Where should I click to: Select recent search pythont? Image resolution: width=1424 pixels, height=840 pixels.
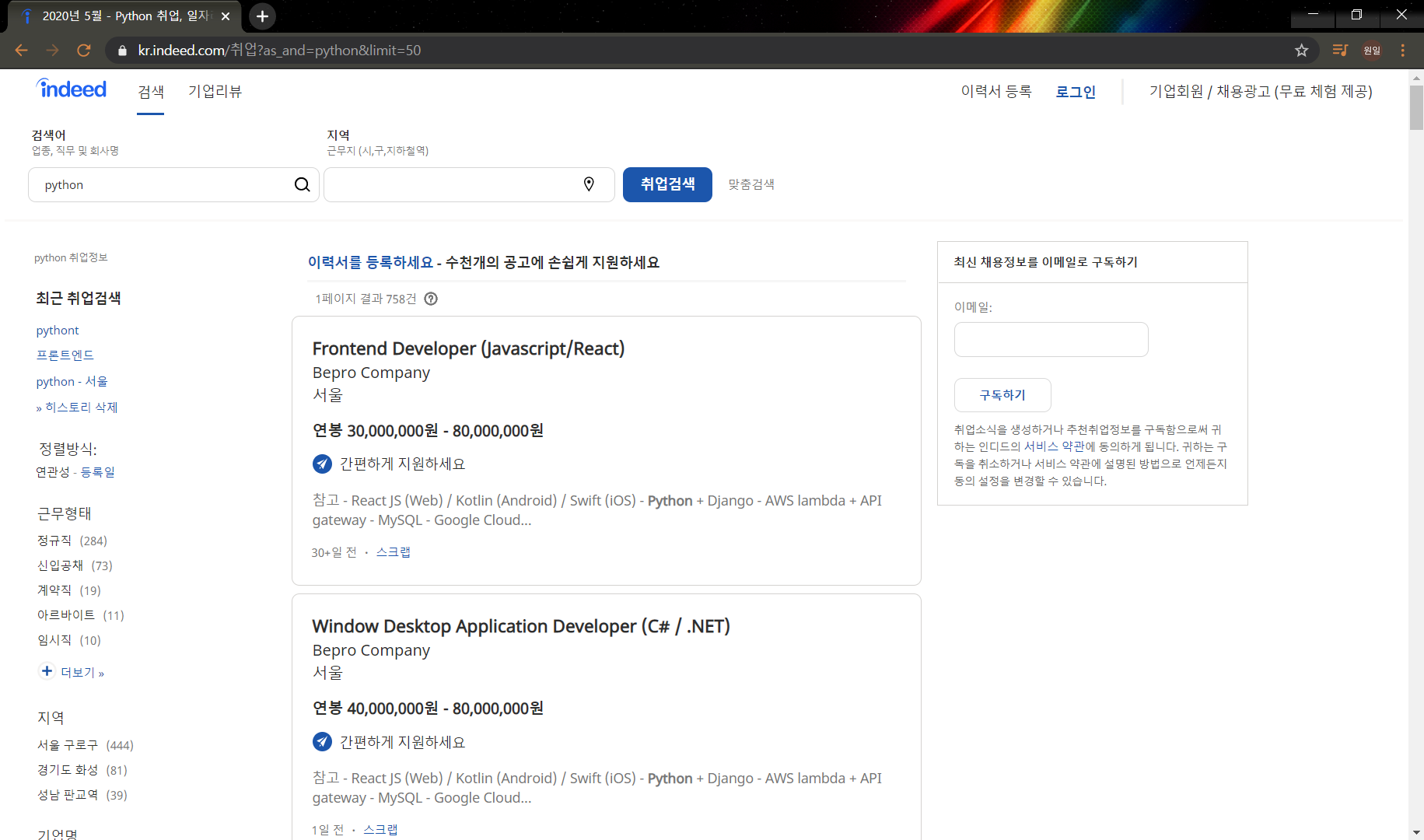(58, 331)
